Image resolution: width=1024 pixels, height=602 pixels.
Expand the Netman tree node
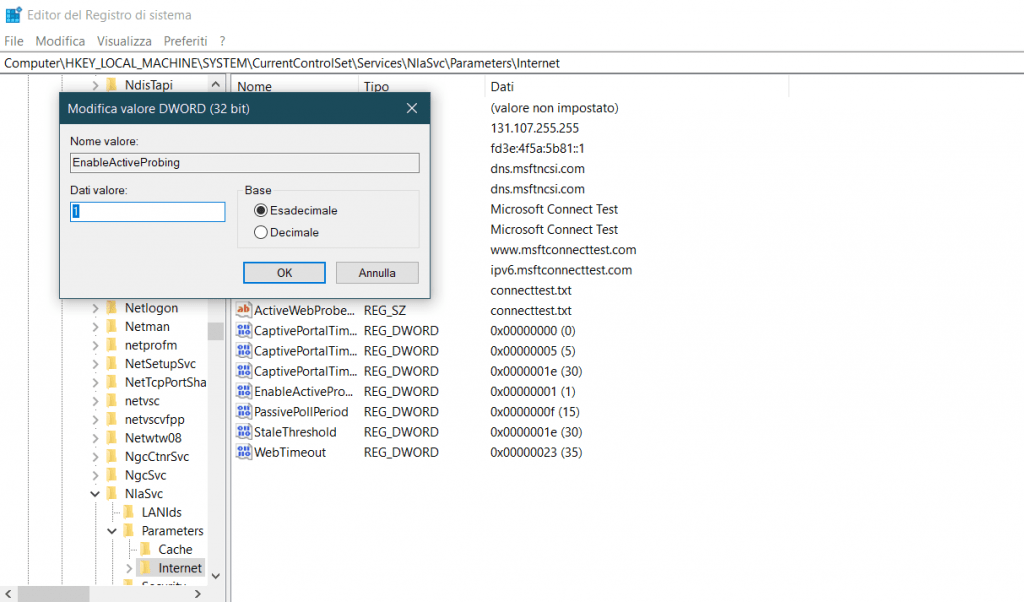[95, 326]
